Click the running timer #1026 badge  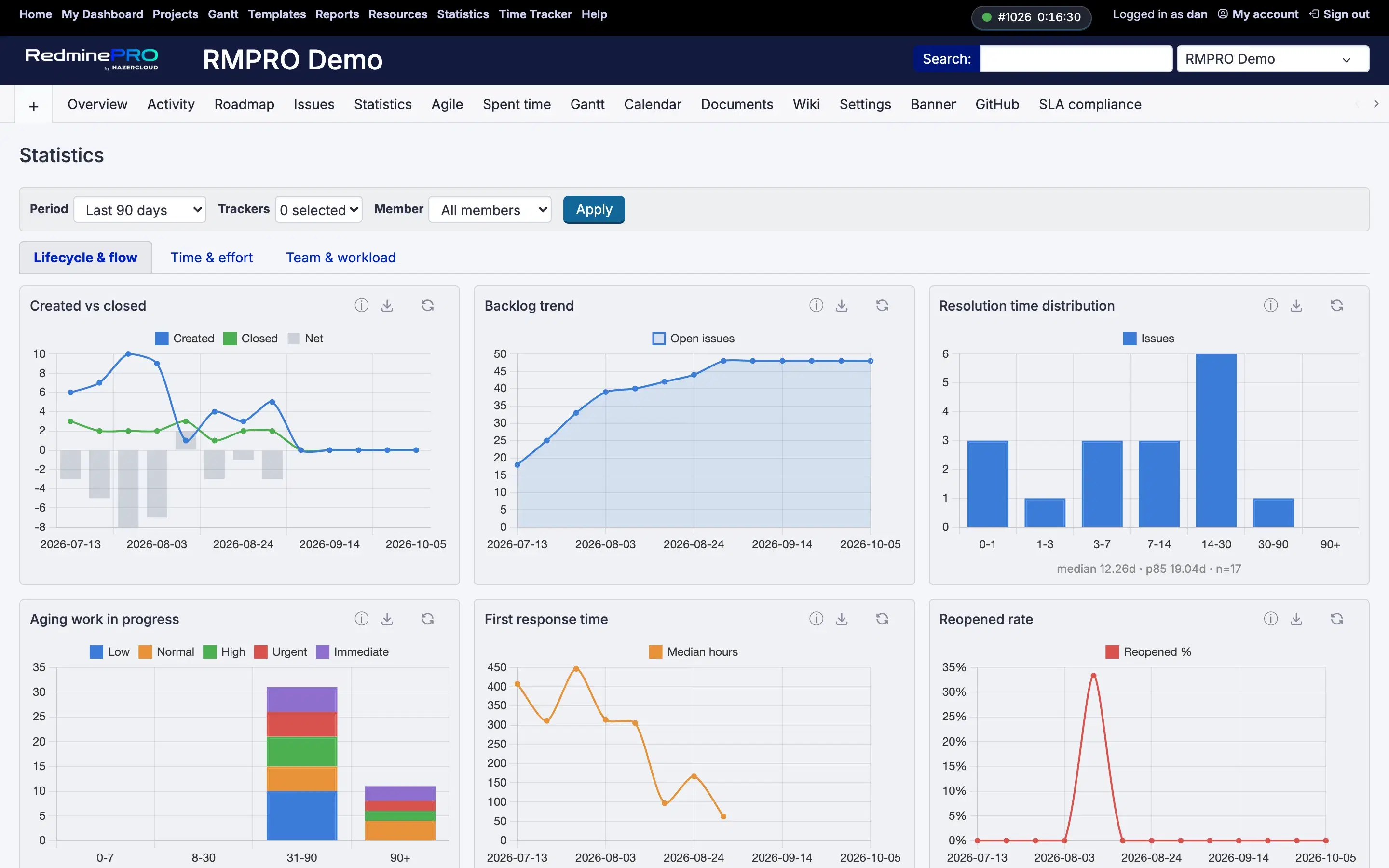click(x=1032, y=17)
